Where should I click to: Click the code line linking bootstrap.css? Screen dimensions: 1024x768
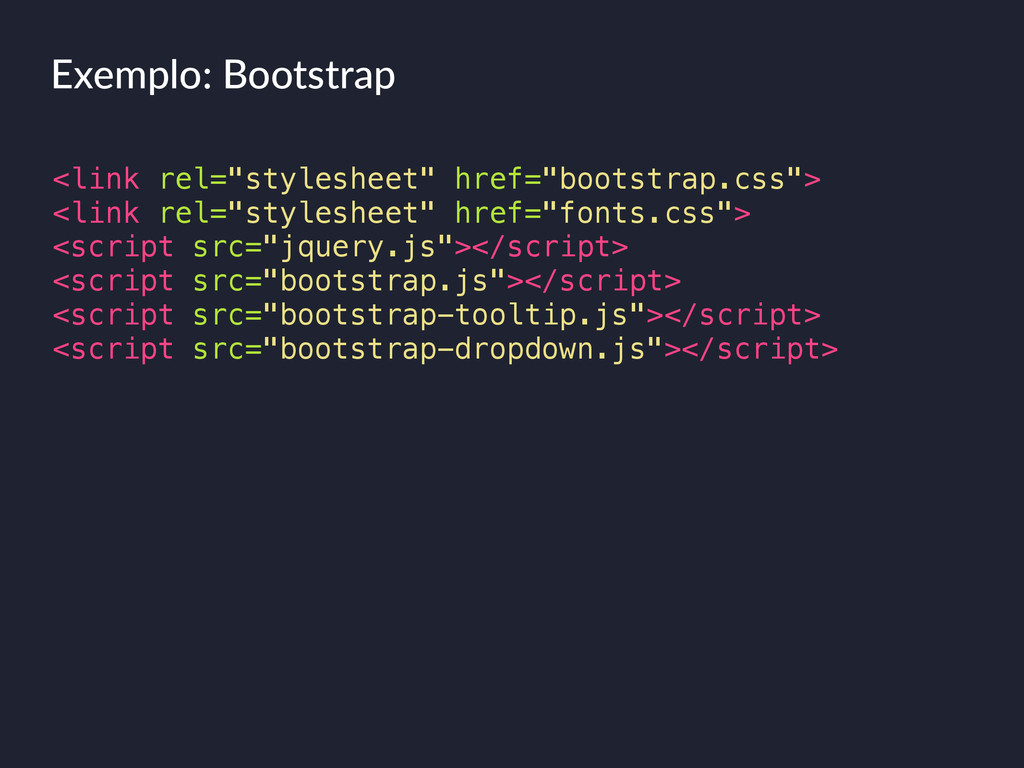[x=436, y=180]
